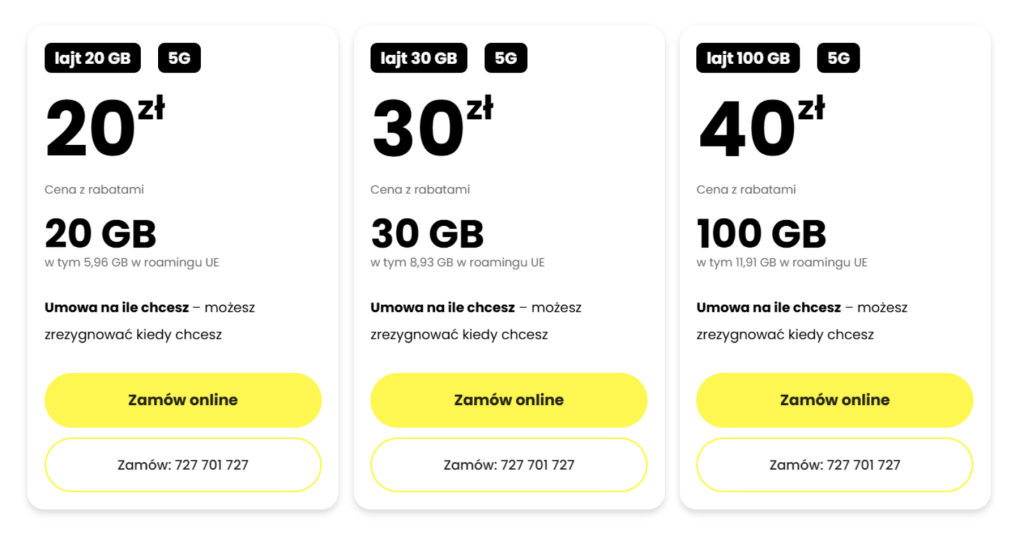This screenshot has height=536, width=1024.
Task: Order 40 zł plan by phone 727 701 727
Action: [835, 465]
